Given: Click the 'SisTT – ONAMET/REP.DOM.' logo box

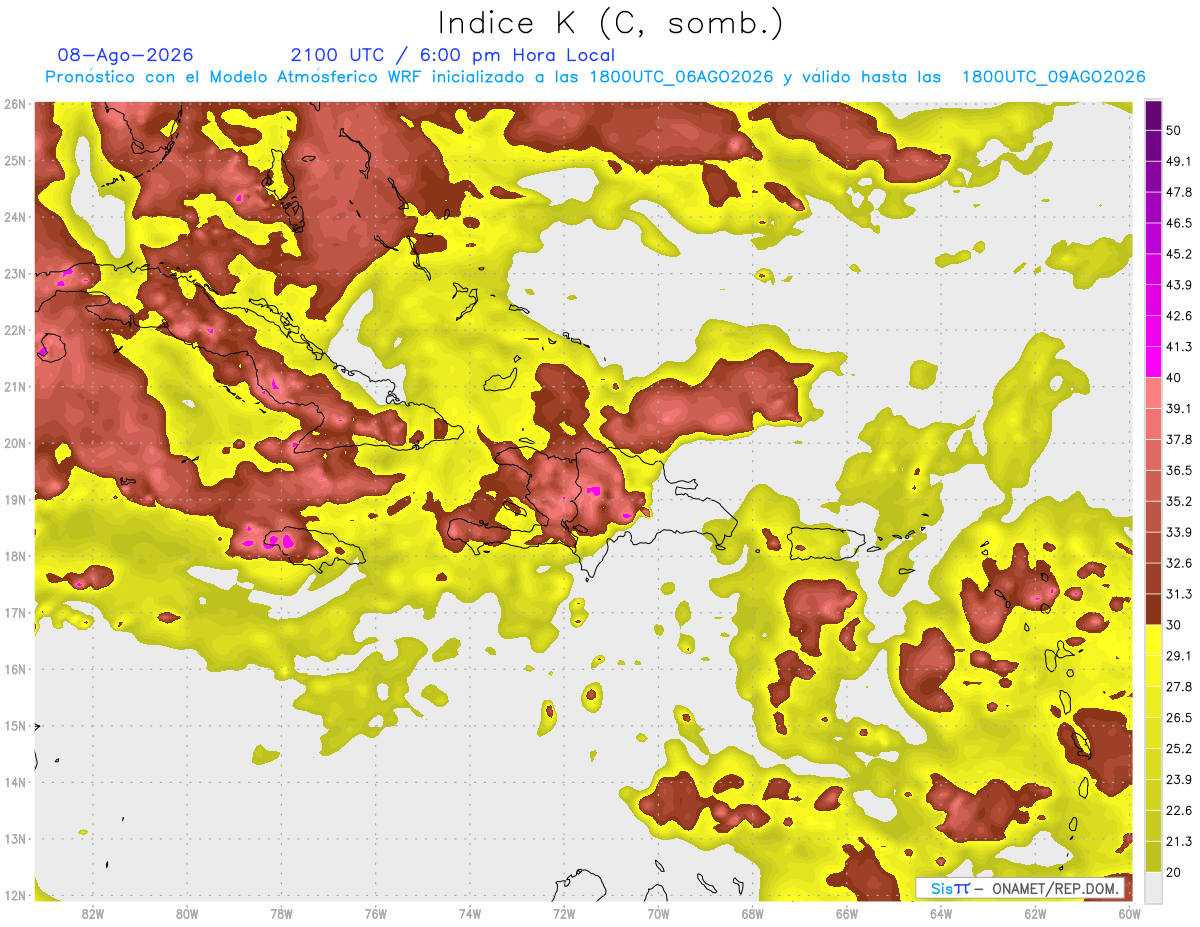Looking at the screenshot, I should (1021, 888).
